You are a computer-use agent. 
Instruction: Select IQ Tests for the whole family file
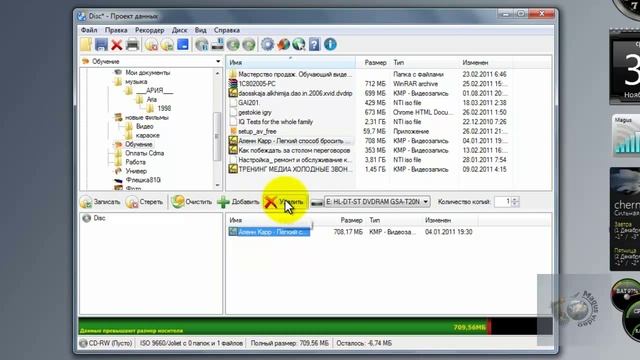[x=276, y=122]
